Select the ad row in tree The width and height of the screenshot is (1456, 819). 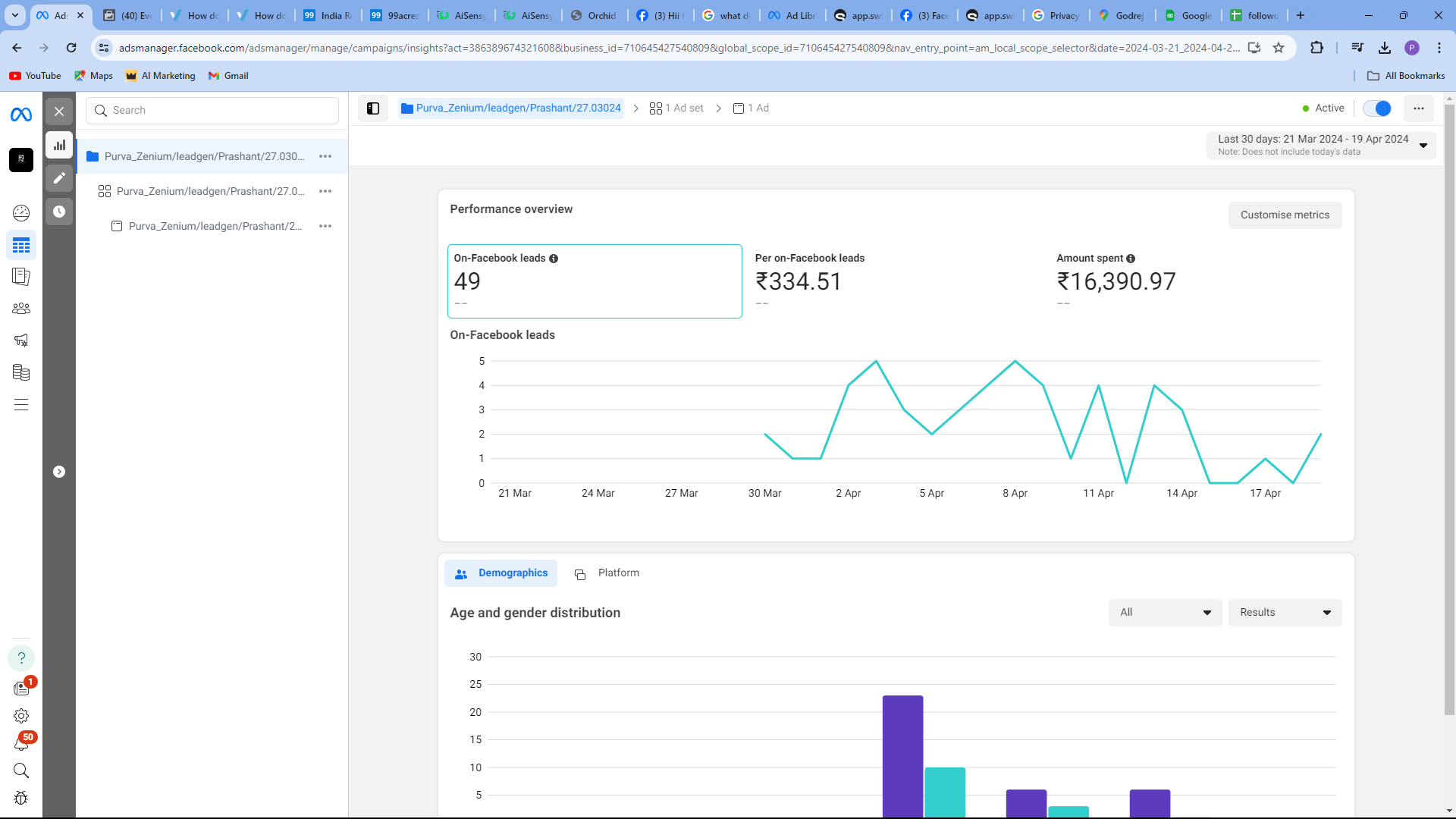tap(212, 226)
